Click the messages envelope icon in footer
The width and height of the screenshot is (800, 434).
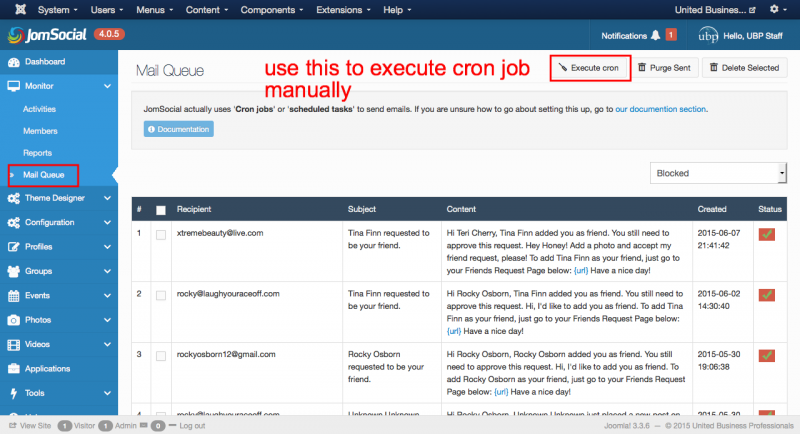[143, 425]
